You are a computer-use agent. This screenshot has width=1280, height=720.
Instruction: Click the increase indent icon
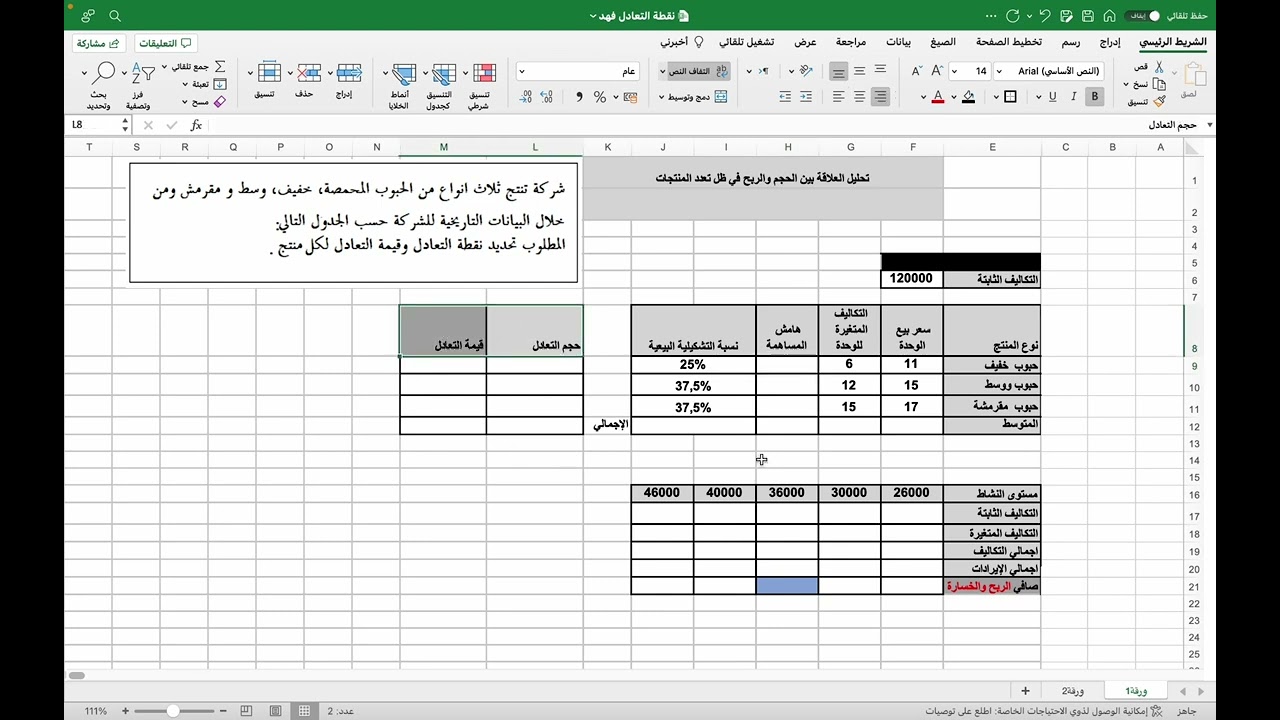pos(806,97)
